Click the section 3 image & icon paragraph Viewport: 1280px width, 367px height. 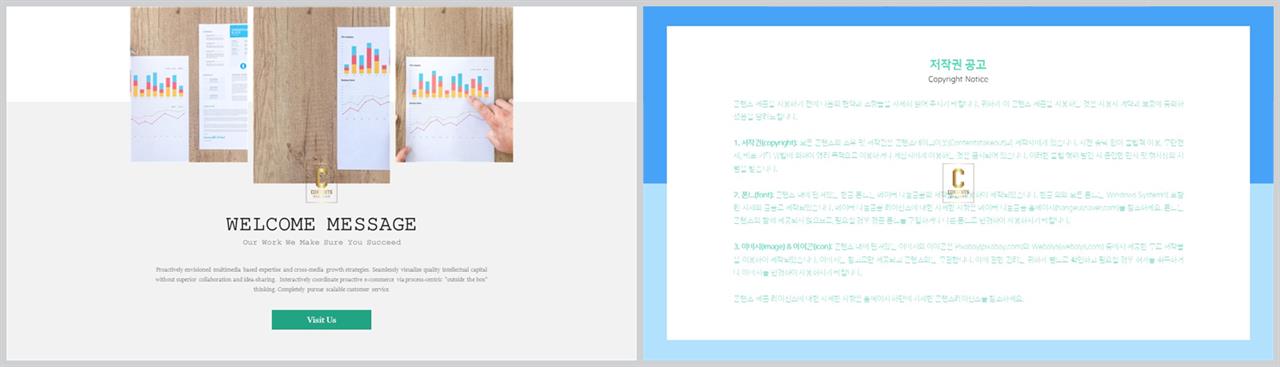pos(958,260)
